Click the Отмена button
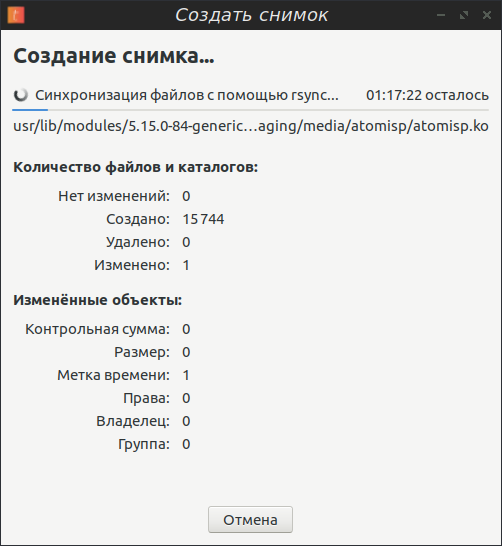502x546 pixels. pos(250,520)
